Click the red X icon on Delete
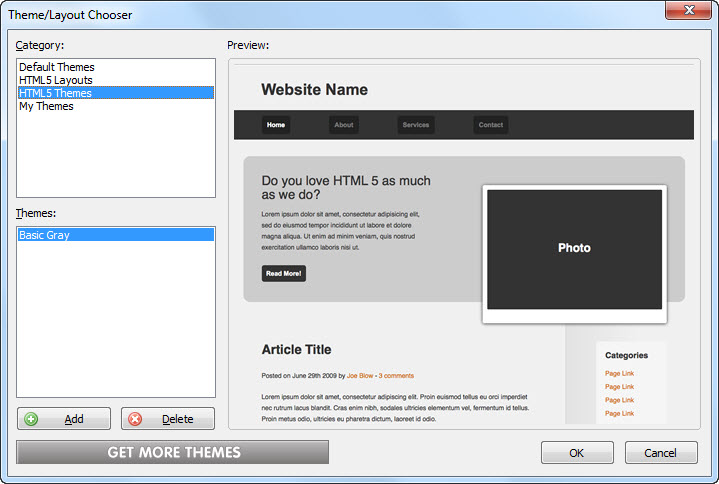The image size is (719, 484). [135, 419]
